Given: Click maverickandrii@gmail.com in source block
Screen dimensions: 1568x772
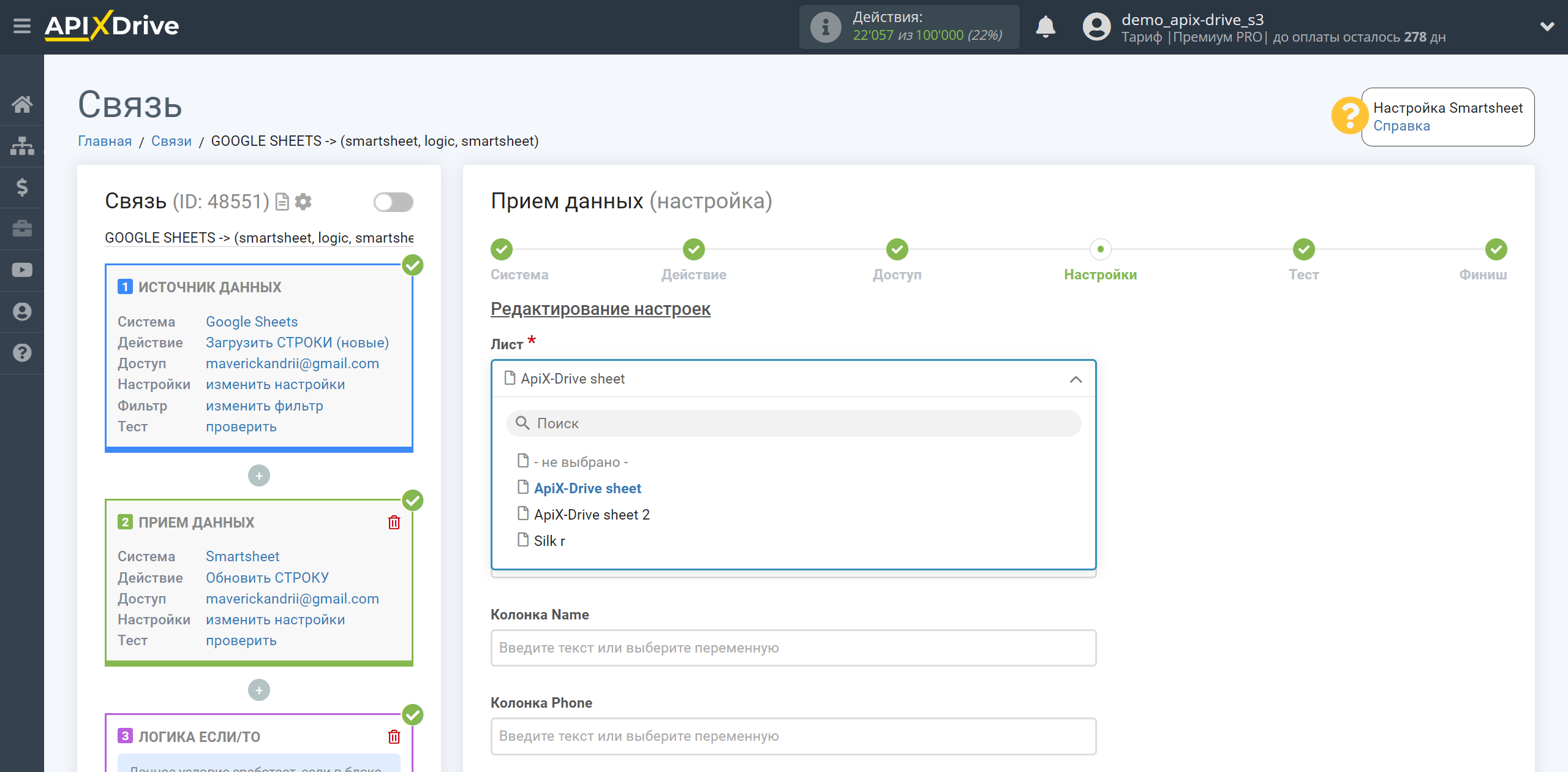Looking at the screenshot, I should click(292, 363).
